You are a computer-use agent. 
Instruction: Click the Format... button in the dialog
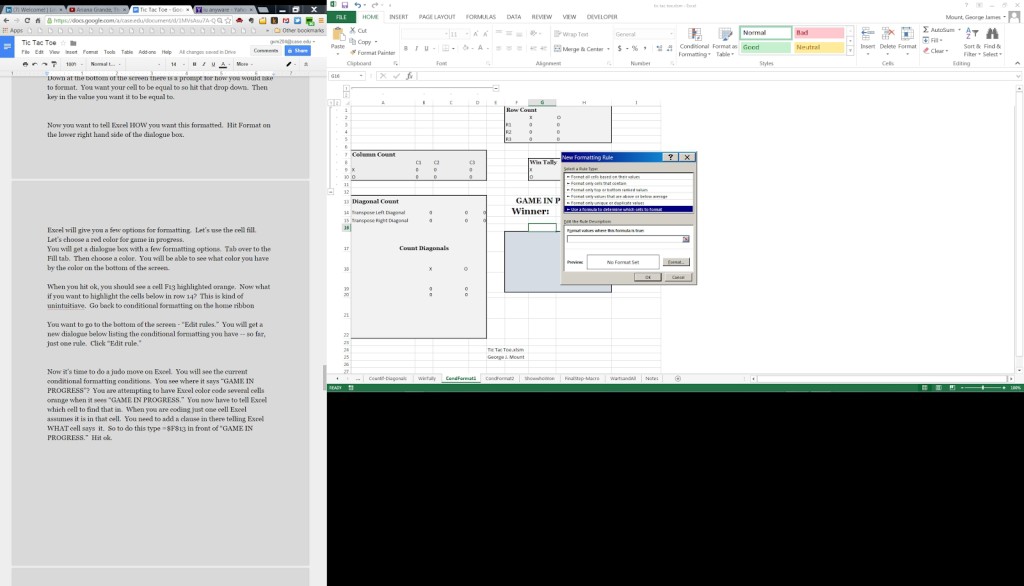click(676, 262)
